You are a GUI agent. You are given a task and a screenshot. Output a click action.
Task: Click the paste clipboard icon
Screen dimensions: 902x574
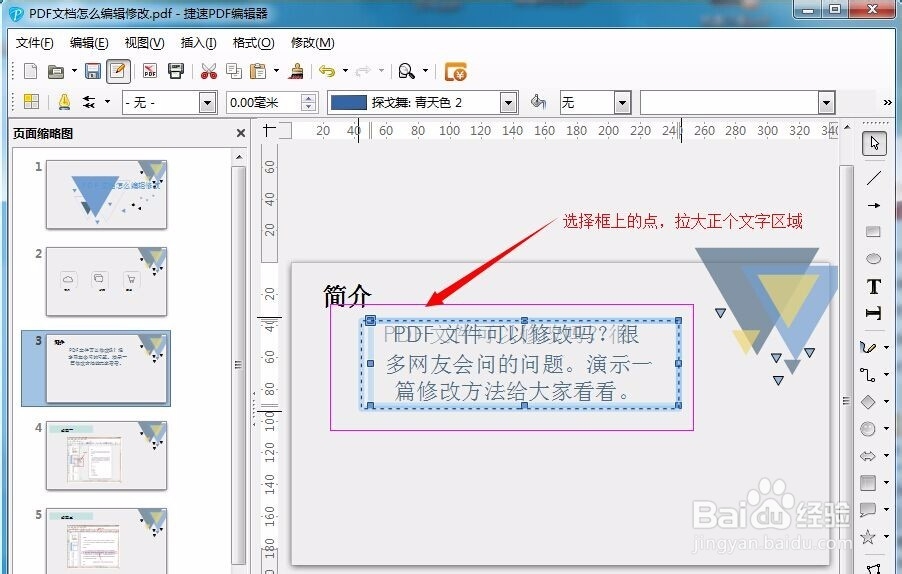point(258,71)
